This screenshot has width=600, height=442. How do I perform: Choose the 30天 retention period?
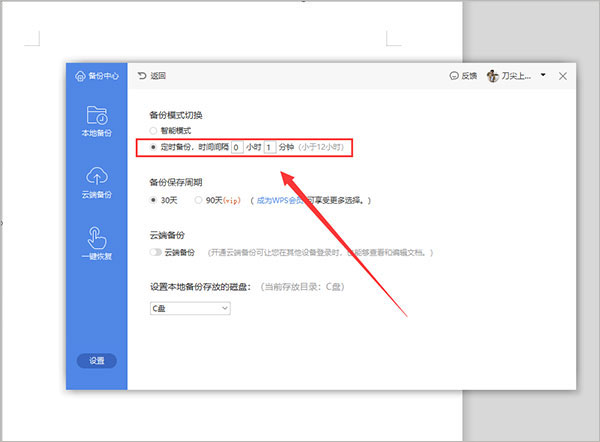(x=153, y=200)
